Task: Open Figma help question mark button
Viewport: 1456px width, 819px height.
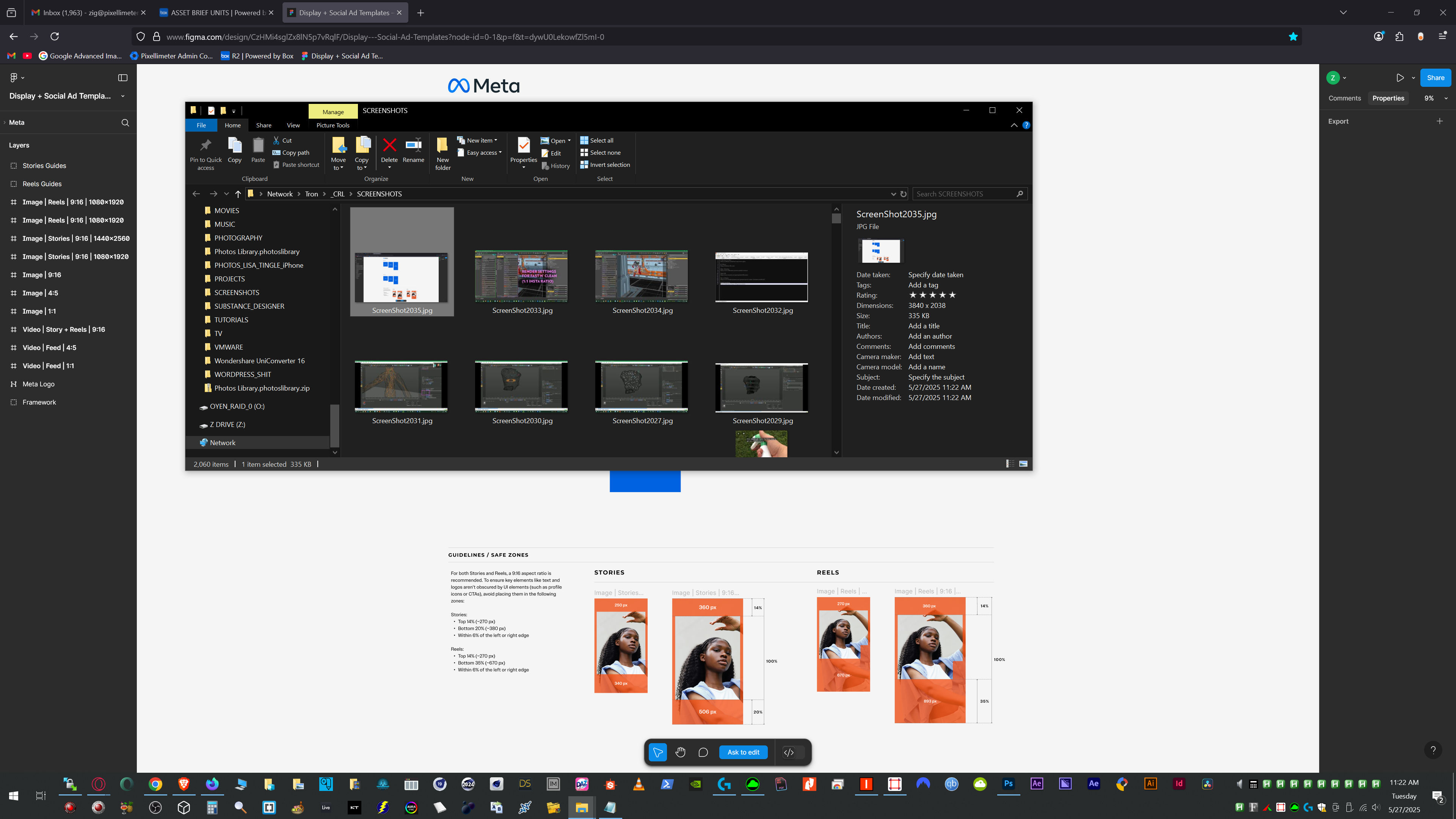Action: (1433, 750)
